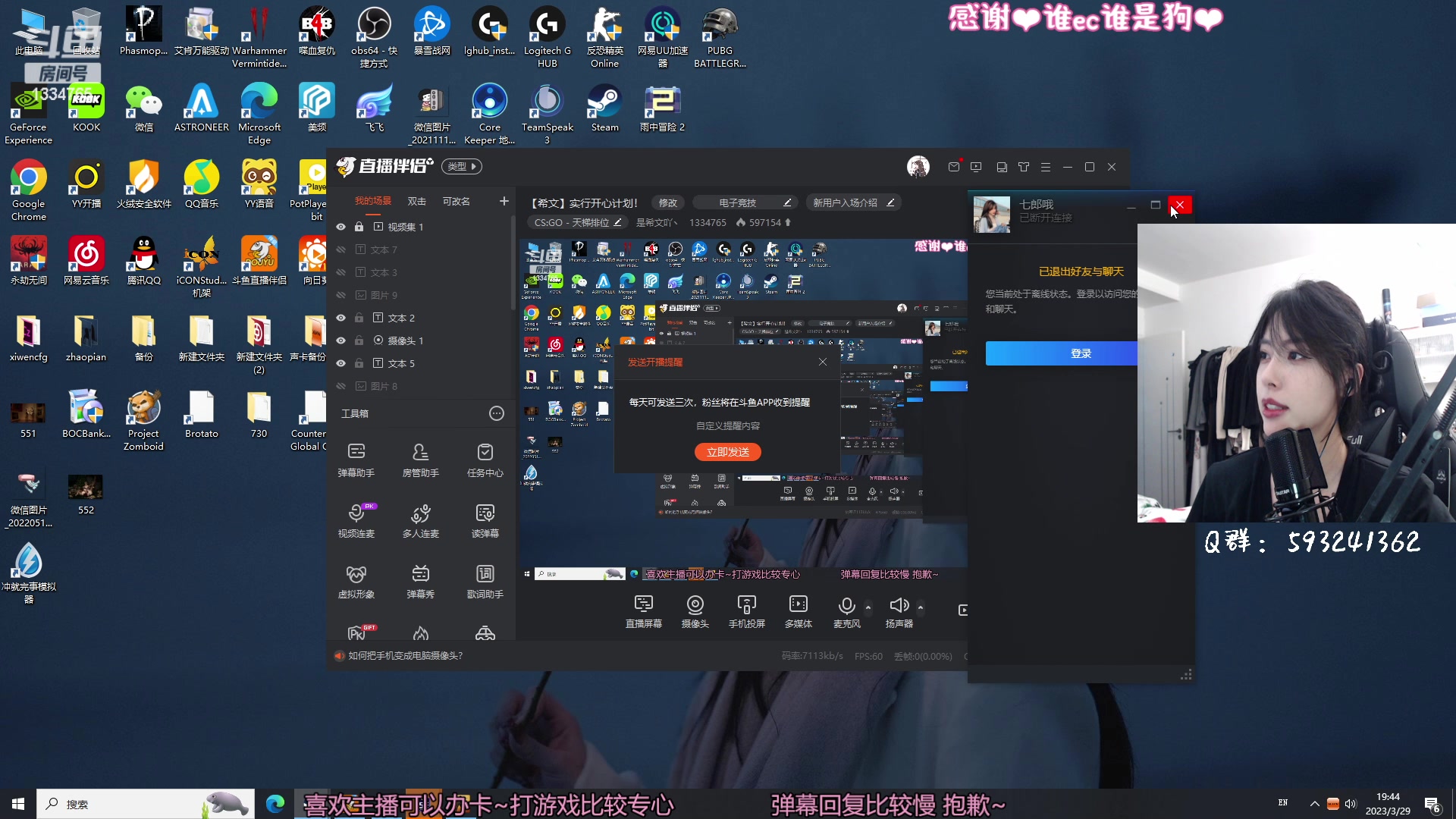This screenshot has width=1456, height=819.
Task: Click the 扬声器 speaker icon
Action: tap(899, 605)
